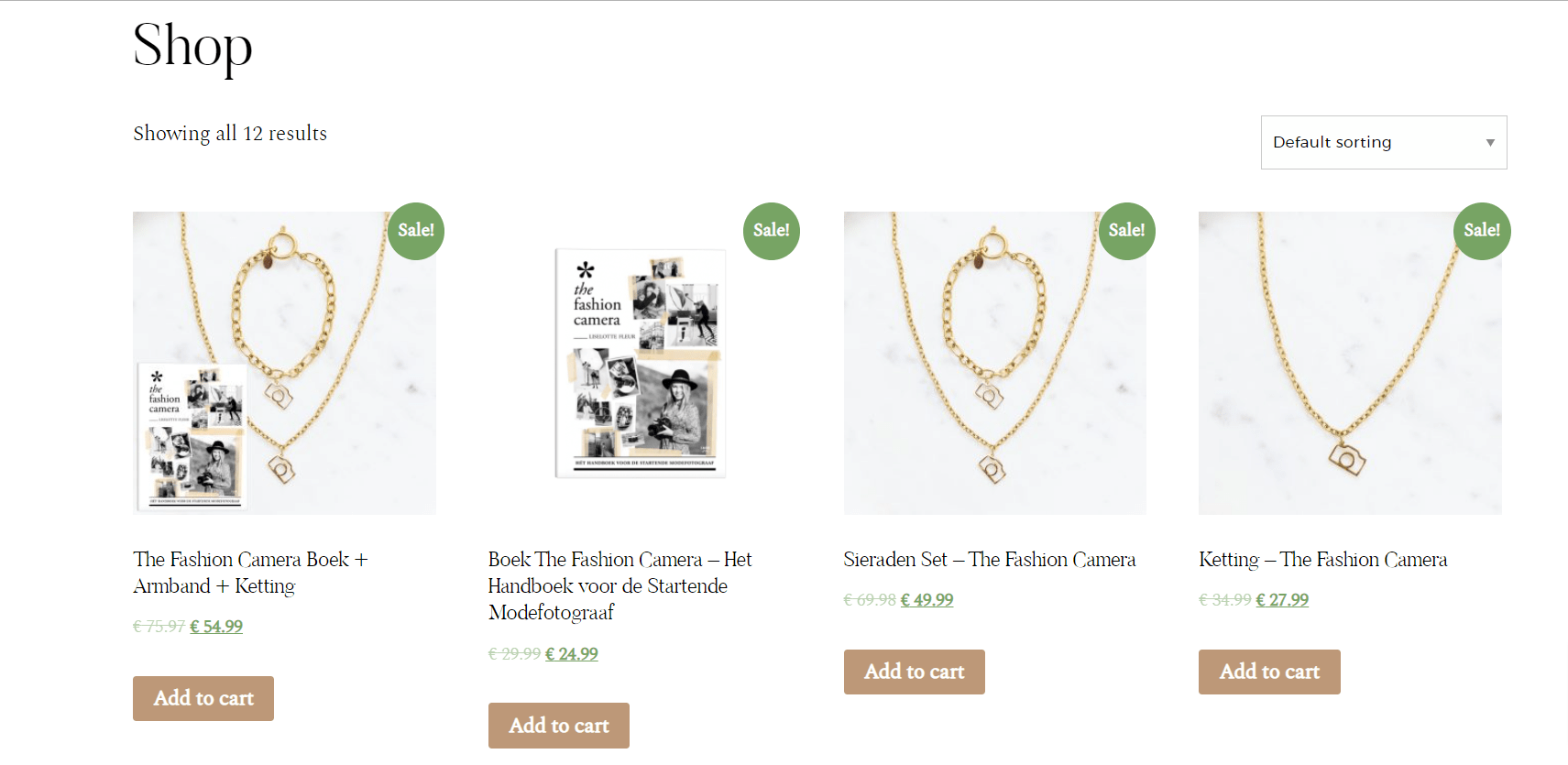Click Sale badge on Ketting product

pyautogui.click(x=1481, y=231)
